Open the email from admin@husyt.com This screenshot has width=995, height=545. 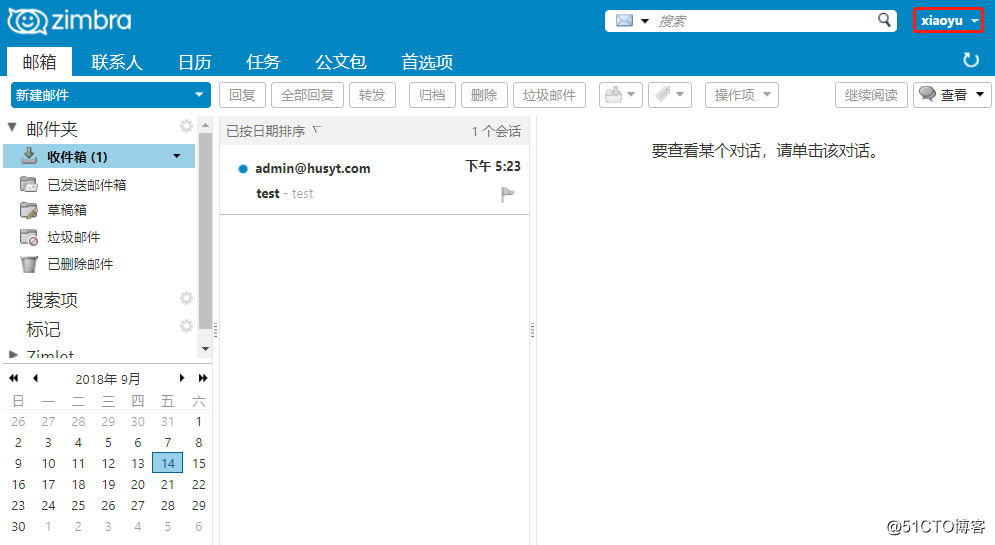[x=374, y=180]
